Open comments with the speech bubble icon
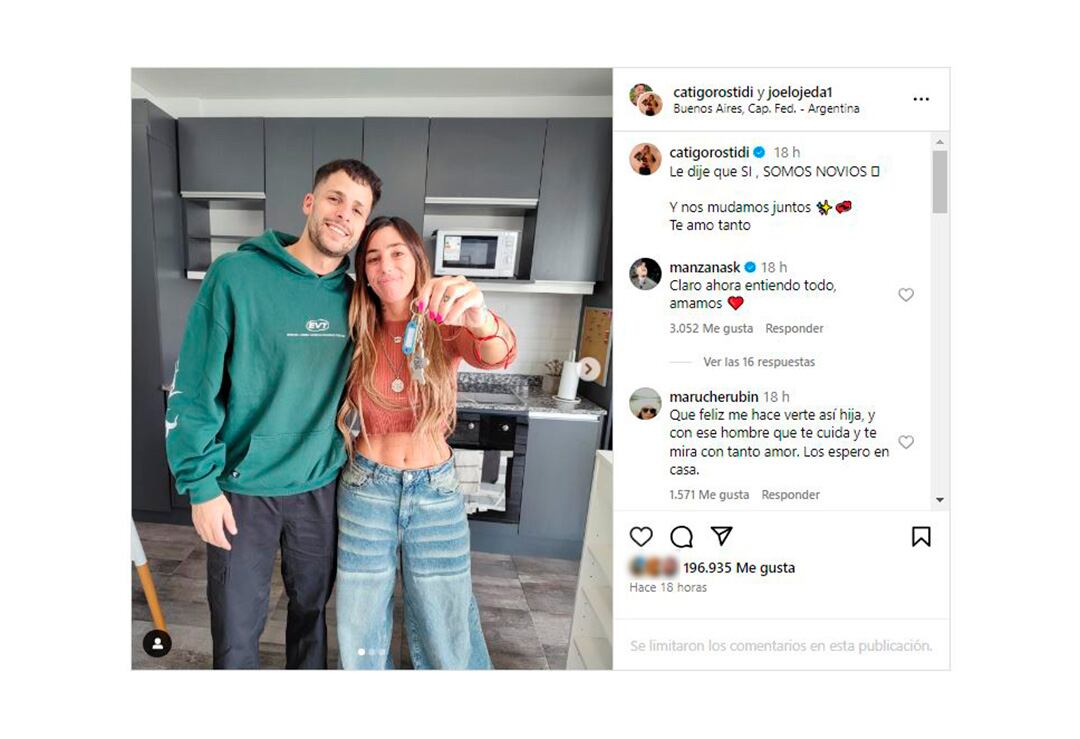 [681, 537]
